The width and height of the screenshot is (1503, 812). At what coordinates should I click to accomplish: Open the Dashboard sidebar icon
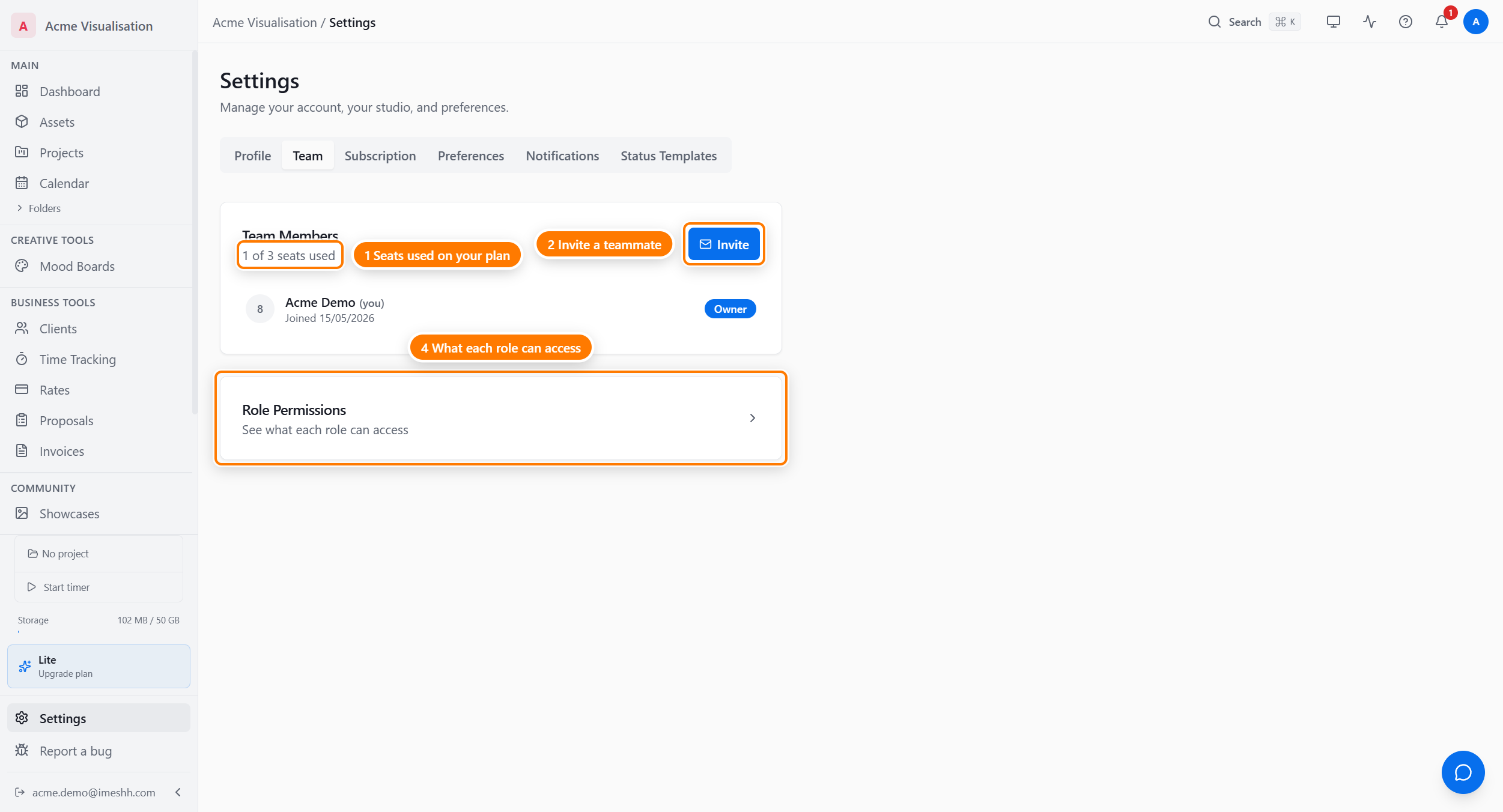22,91
